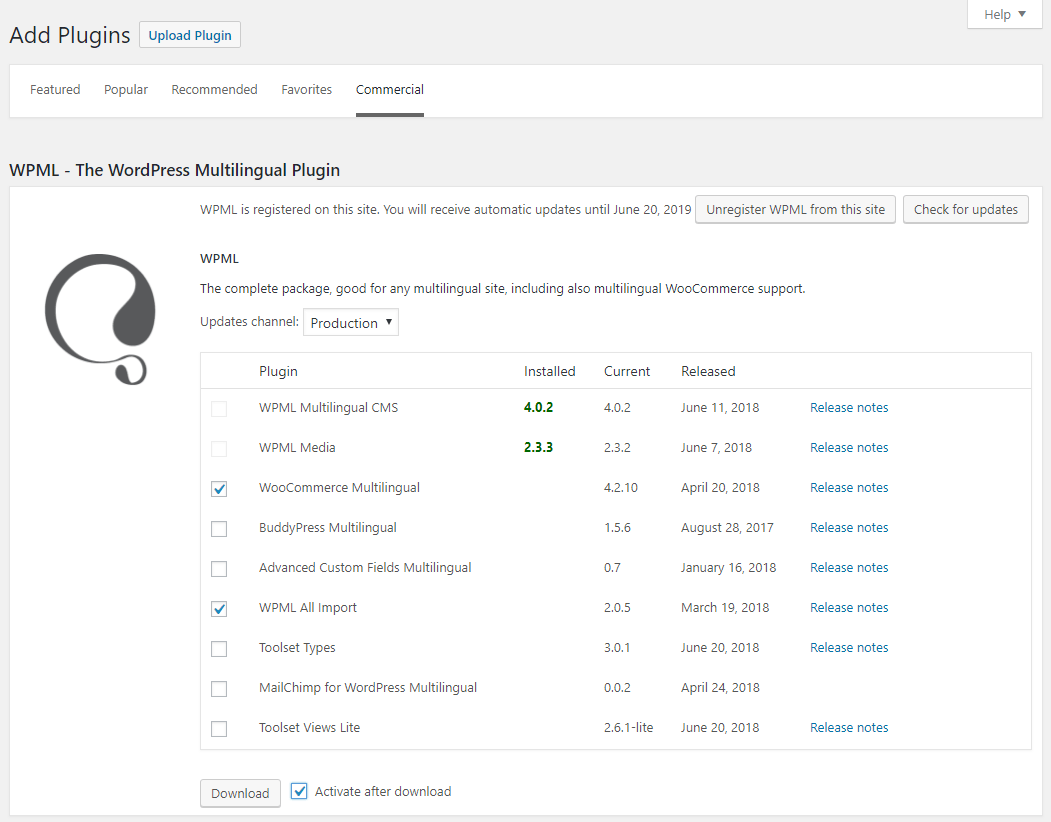Switch to the Recommended tab

[x=214, y=89]
